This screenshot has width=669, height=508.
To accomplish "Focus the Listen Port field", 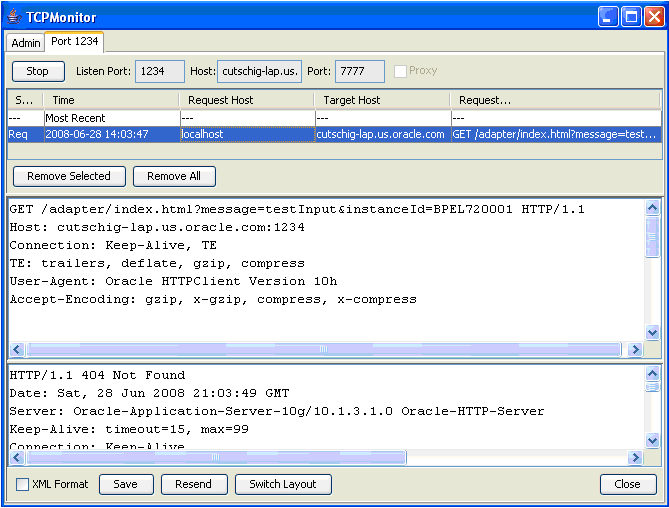I will (x=160, y=71).
